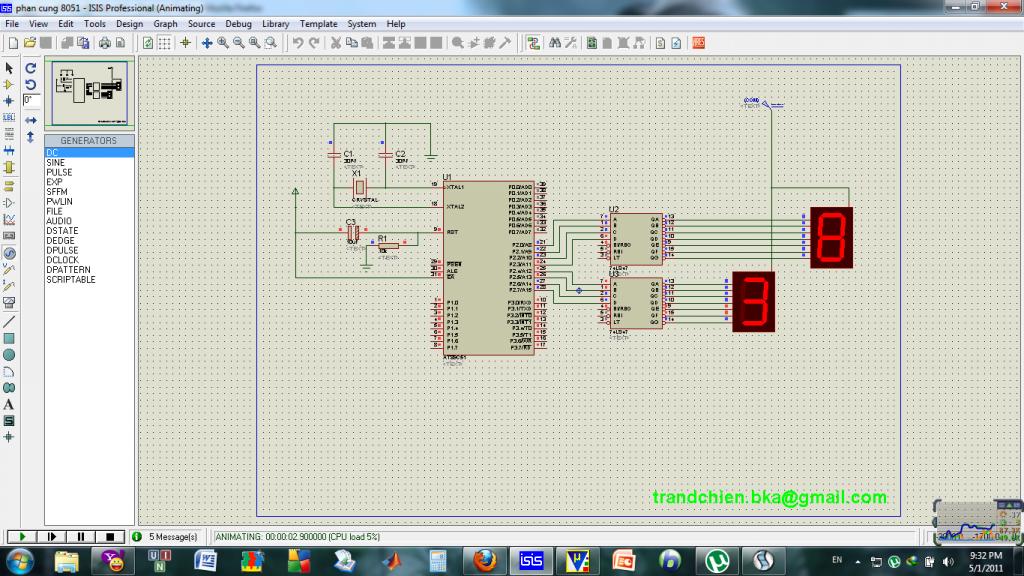Viewport: 1024px width, 576px height.
Task: Select the Selection Mode arrow tool
Action: 9,68
